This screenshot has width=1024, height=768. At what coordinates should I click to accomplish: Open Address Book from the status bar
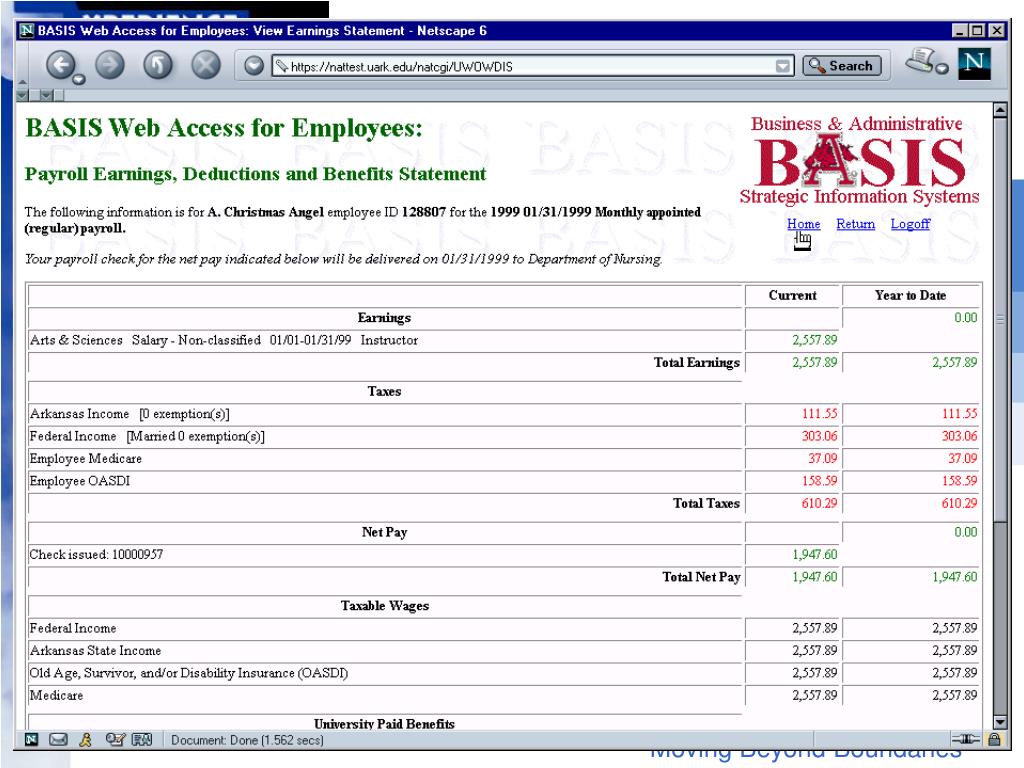(142, 739)
